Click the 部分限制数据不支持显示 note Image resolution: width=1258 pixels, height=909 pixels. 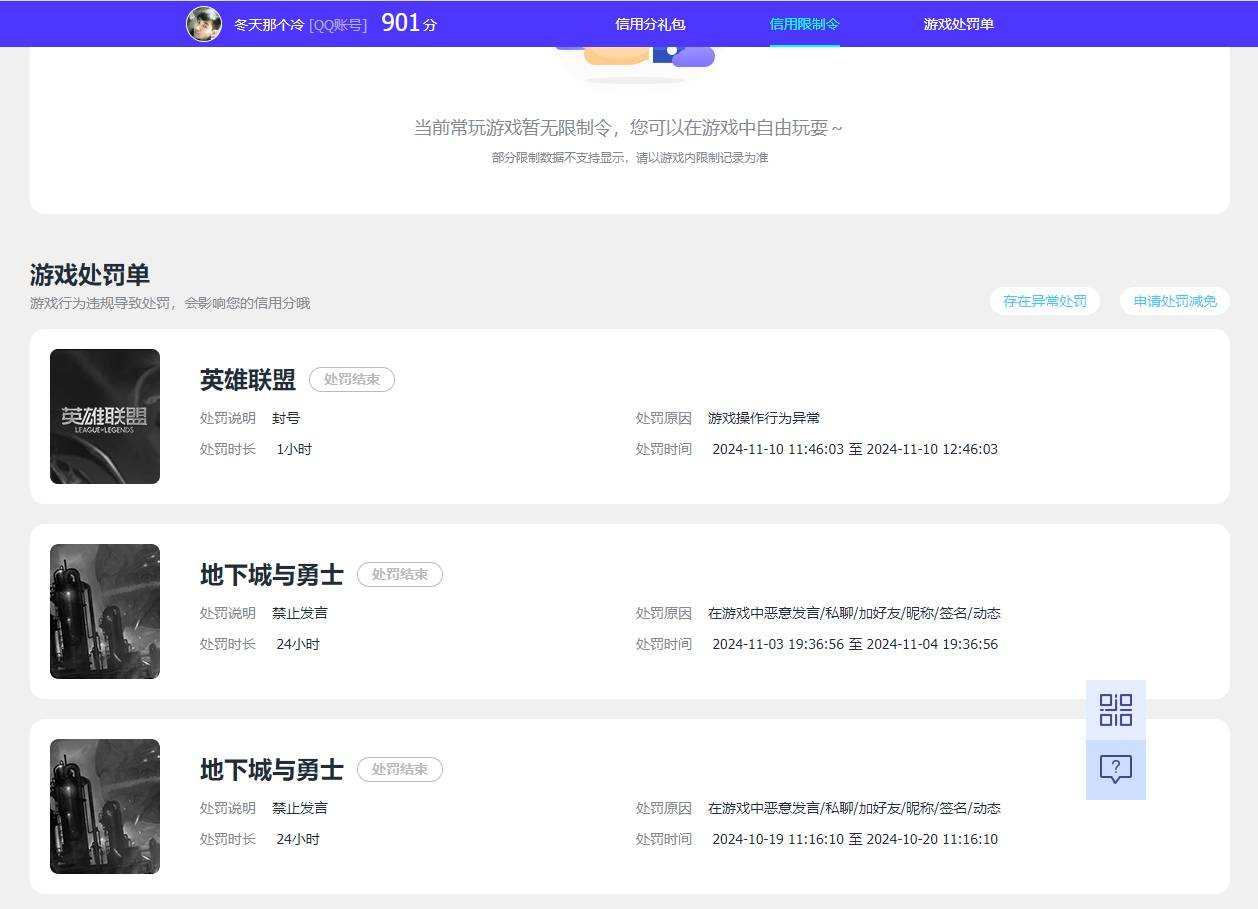630,158
